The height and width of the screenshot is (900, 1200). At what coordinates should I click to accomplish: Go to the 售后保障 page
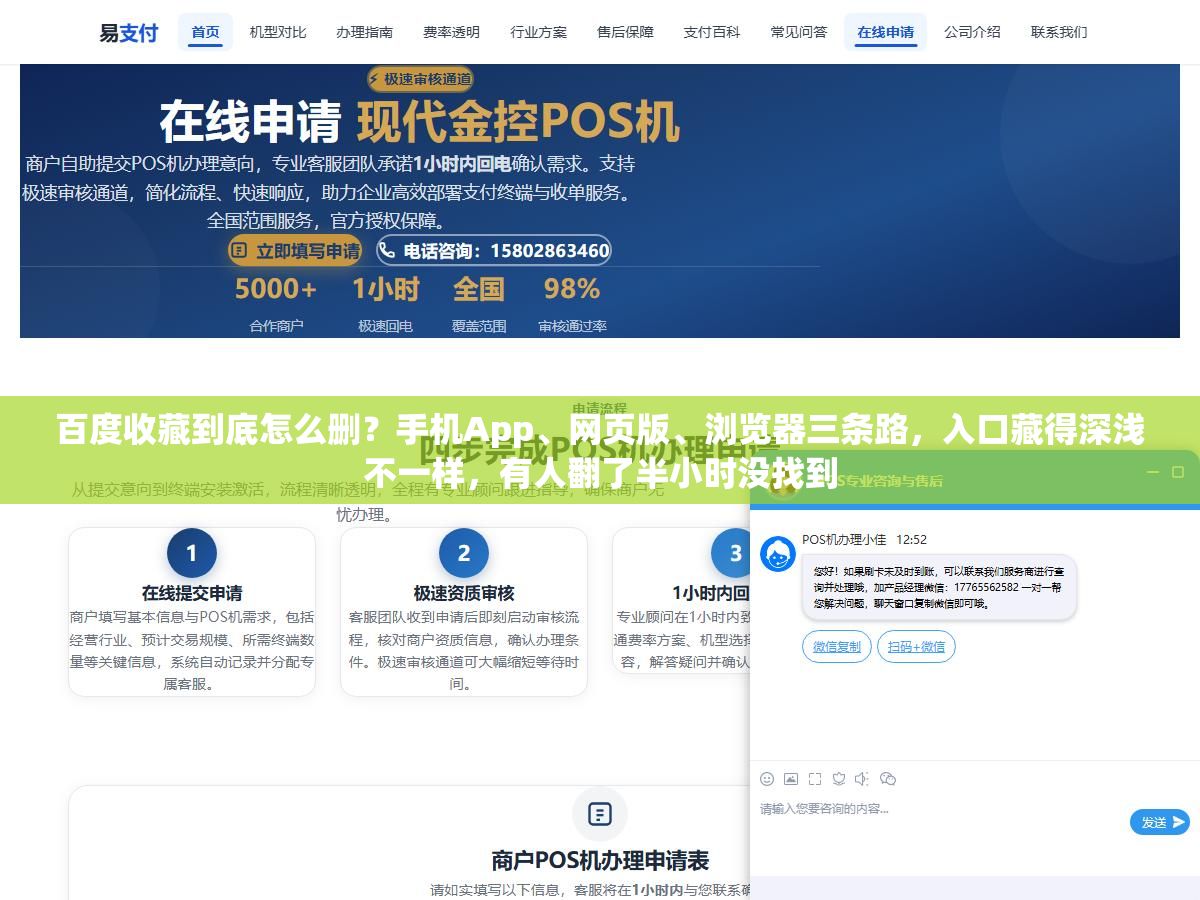626,32
